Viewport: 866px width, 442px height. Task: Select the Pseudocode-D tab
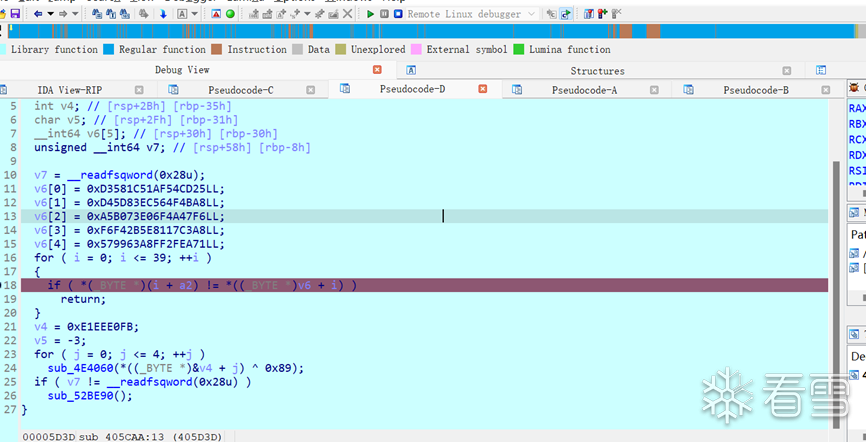tap(413, 88)
